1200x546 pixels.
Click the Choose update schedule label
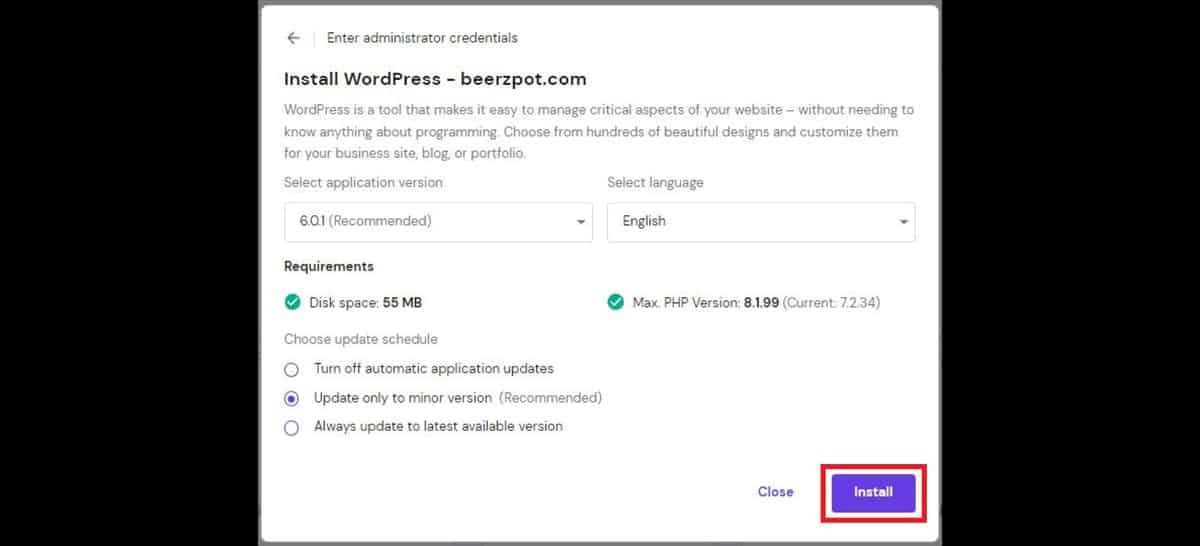360,339
